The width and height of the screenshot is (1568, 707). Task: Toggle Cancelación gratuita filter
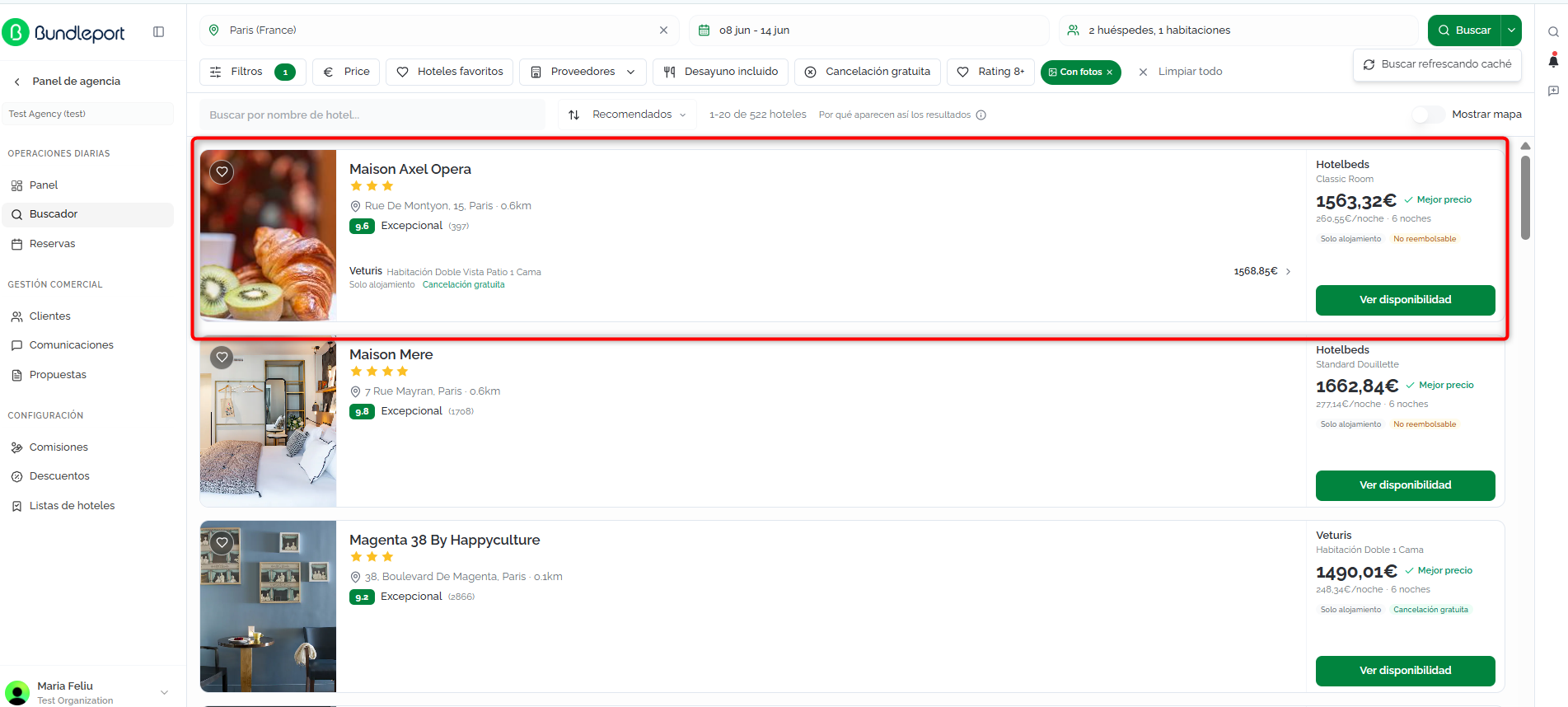868,72
